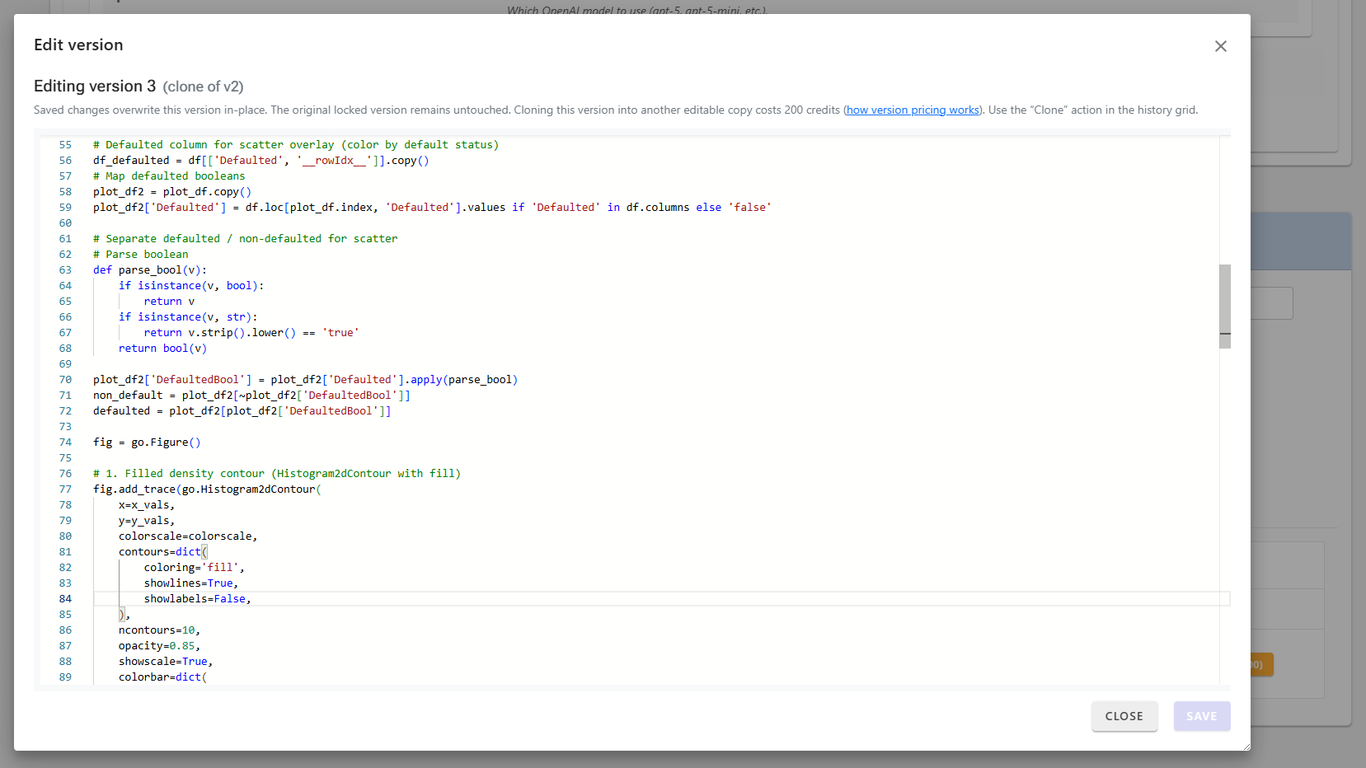The height and width of the screenshot is (768, 1366).
Task: Click the 'showlines=True,' line
Action: (191, 583)
